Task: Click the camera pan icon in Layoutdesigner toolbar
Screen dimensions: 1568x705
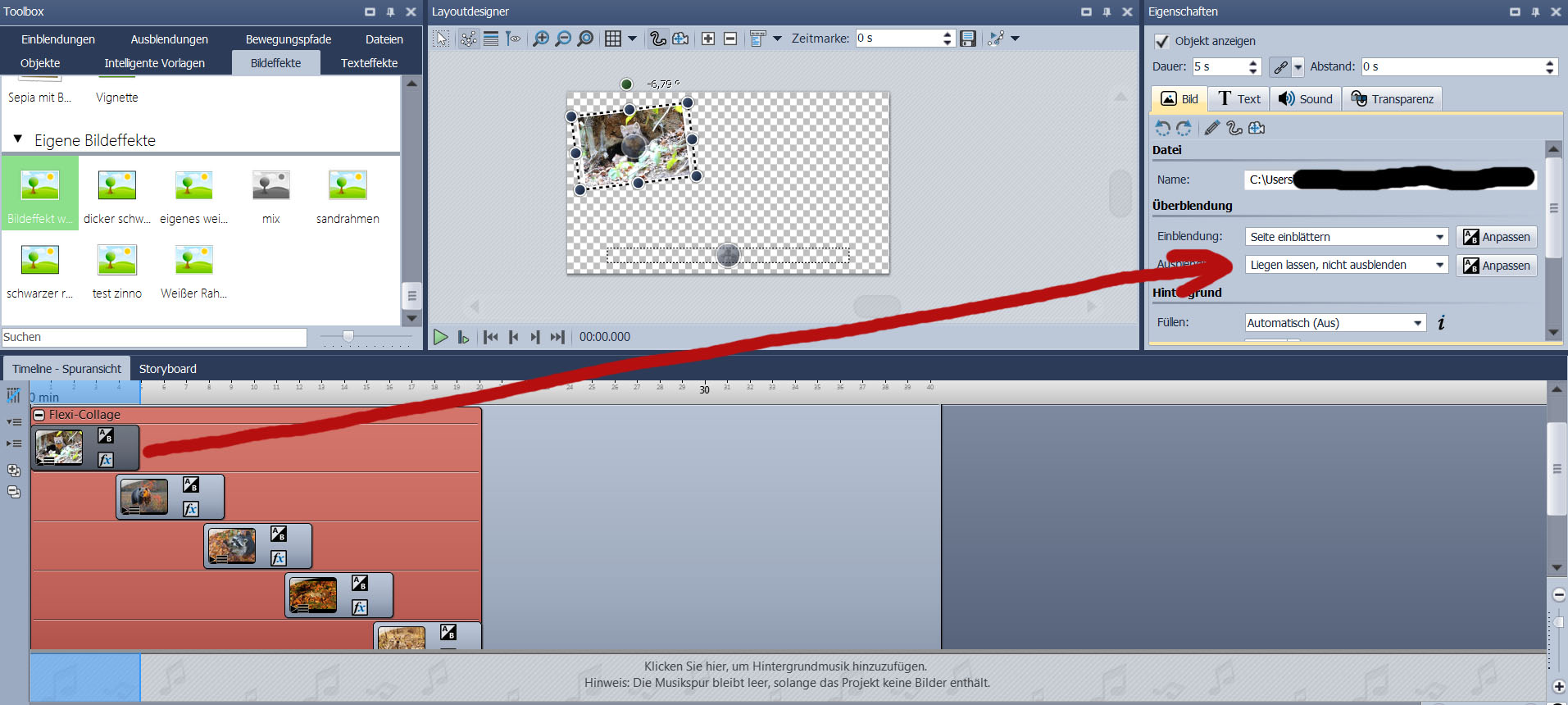Action: pos(680,39)
